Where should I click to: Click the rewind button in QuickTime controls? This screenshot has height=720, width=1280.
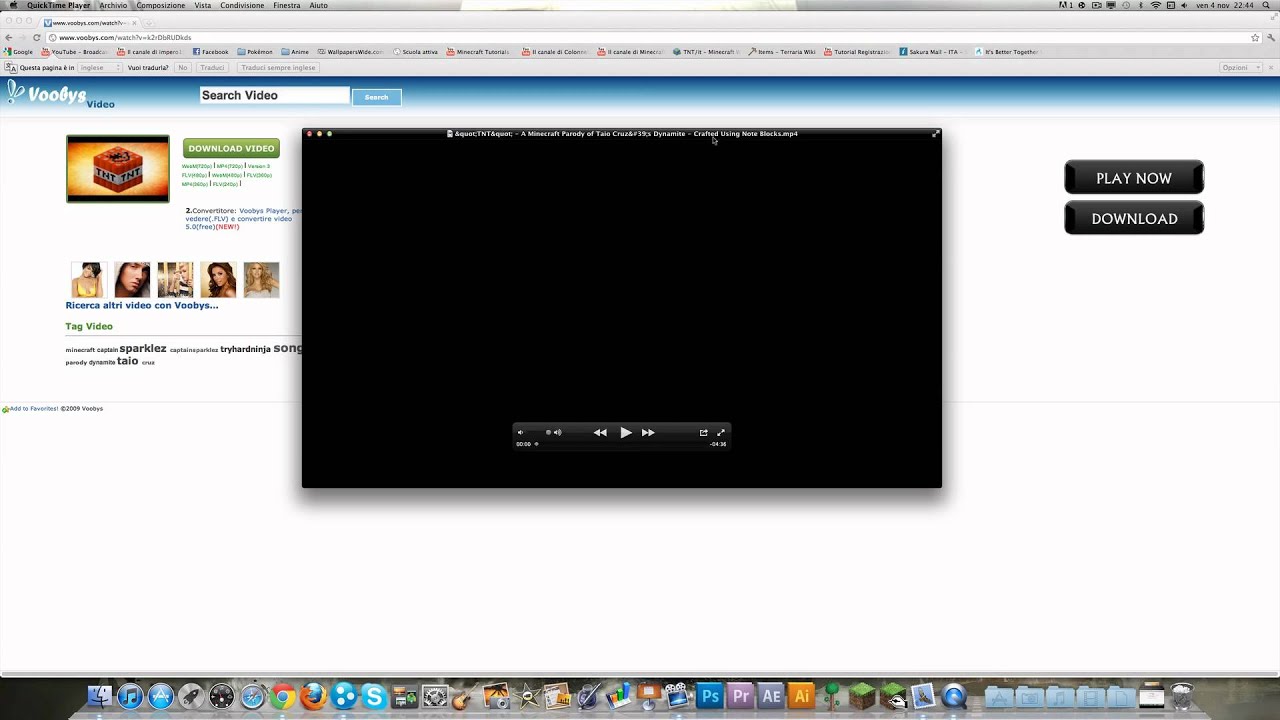600,433
